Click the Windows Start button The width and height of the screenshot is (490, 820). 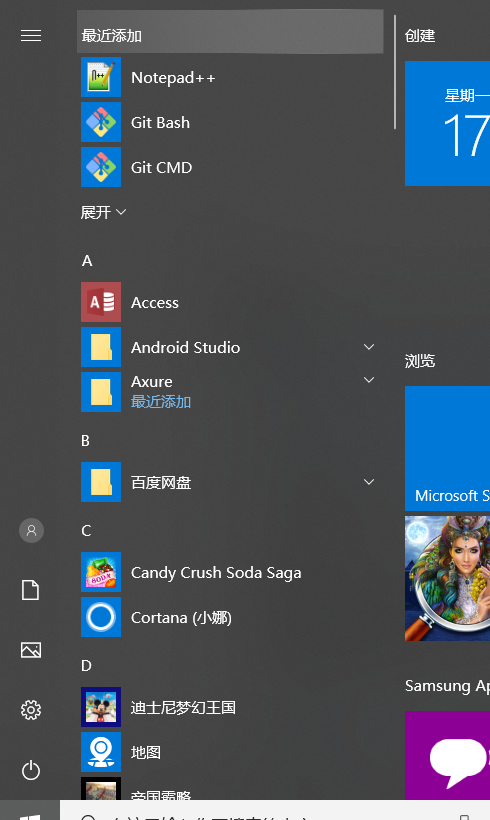[30, 810]
